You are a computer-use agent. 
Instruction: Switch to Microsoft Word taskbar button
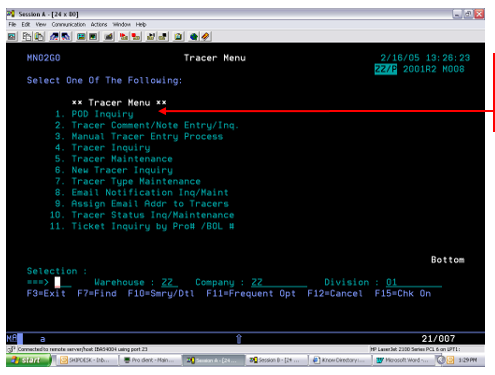click(x=403, y=360)
